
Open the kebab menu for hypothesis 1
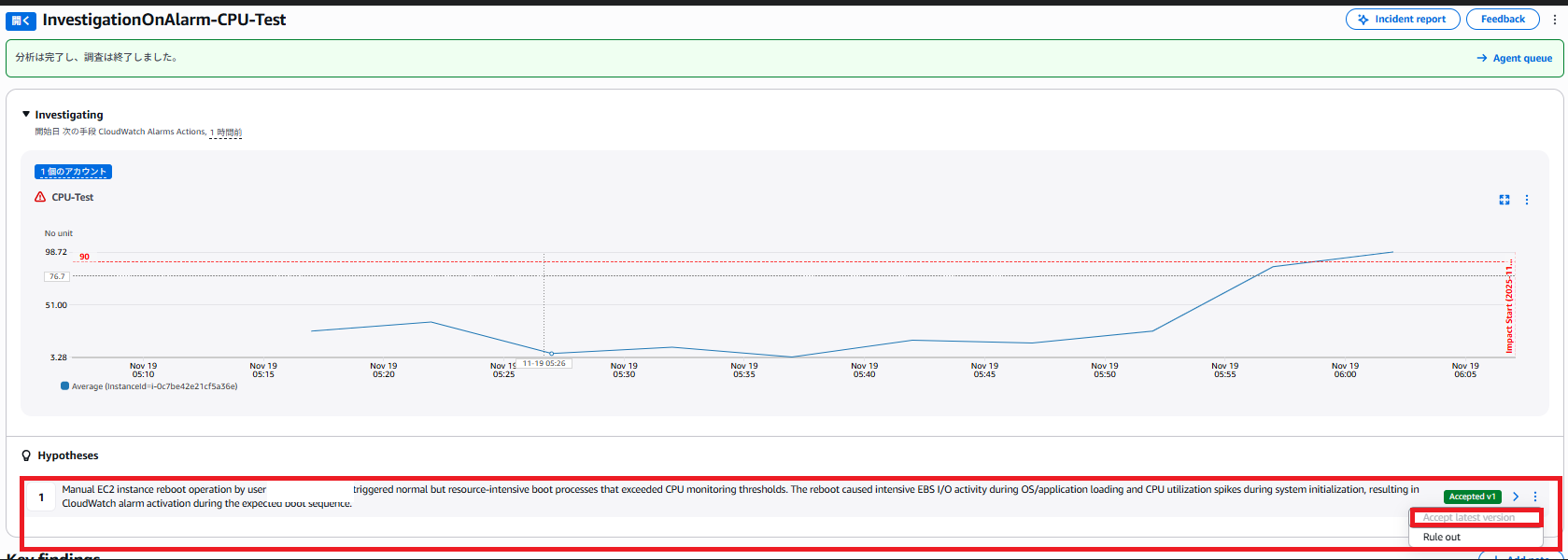1535,497
